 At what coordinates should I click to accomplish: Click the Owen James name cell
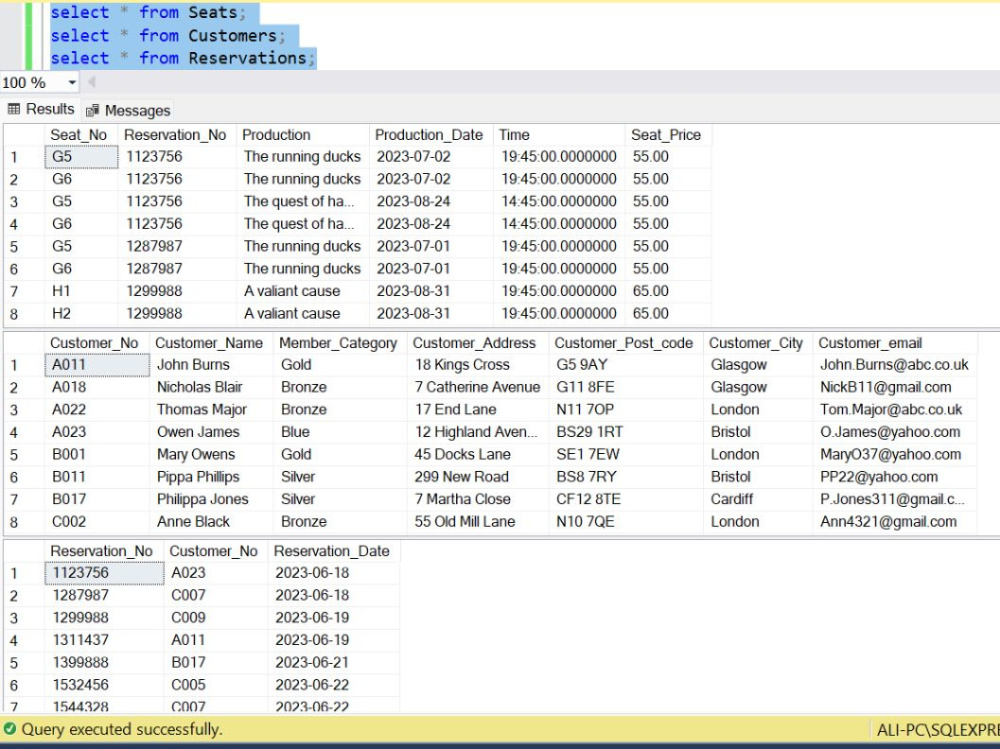coord(211,432)
